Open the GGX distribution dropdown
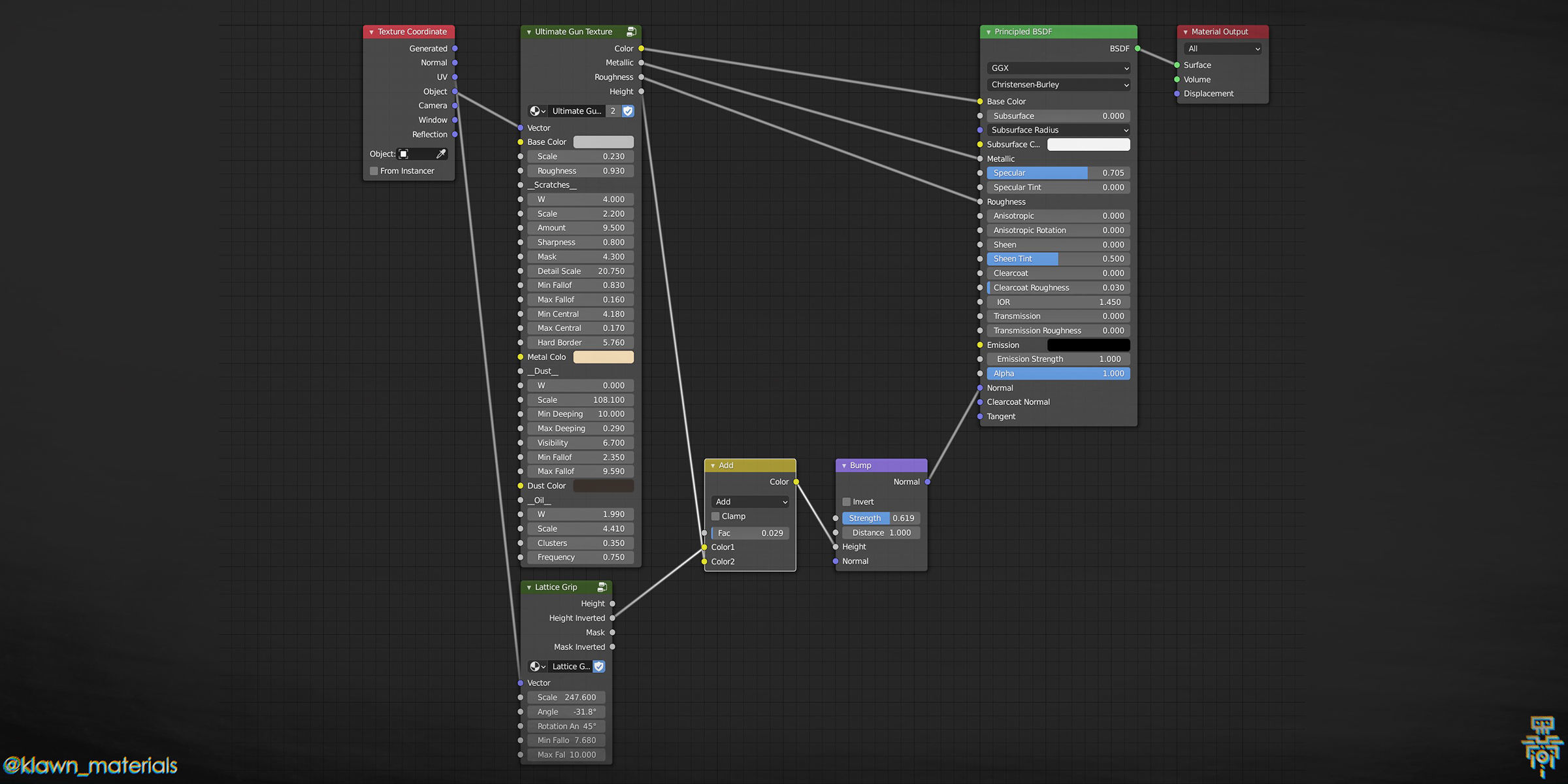 [1058, 68]
